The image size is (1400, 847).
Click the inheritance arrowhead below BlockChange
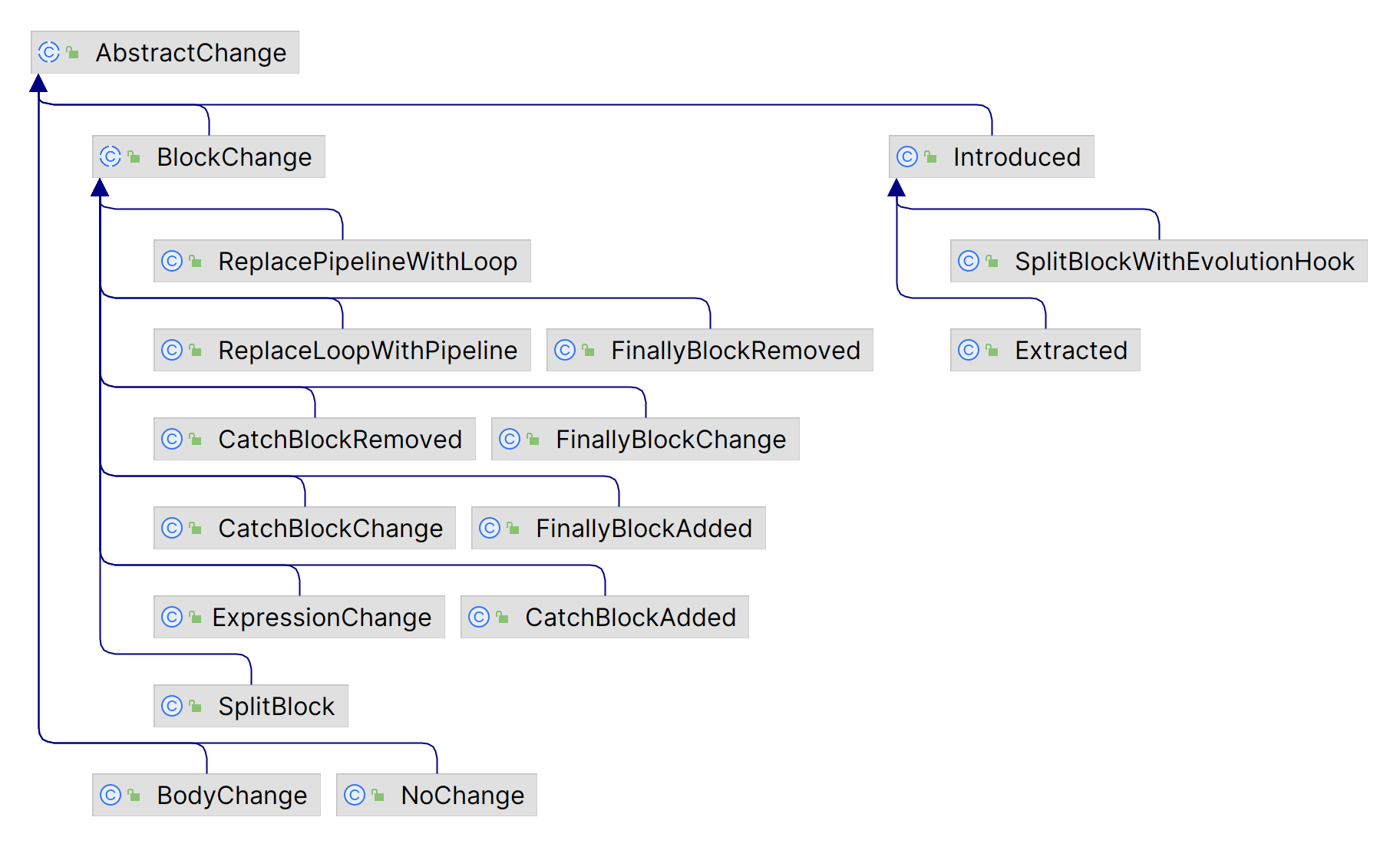point(100,188)
